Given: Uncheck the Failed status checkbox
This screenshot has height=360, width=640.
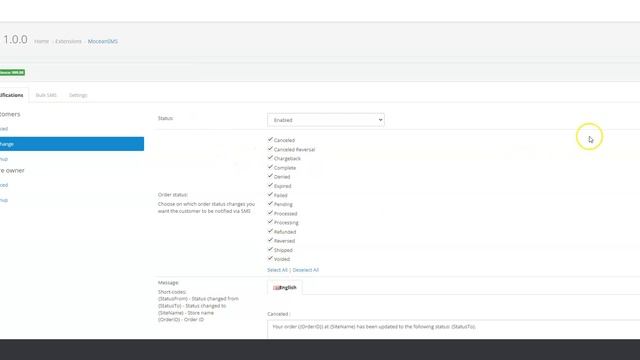Looking at the screenshot, I should (270, 195).
